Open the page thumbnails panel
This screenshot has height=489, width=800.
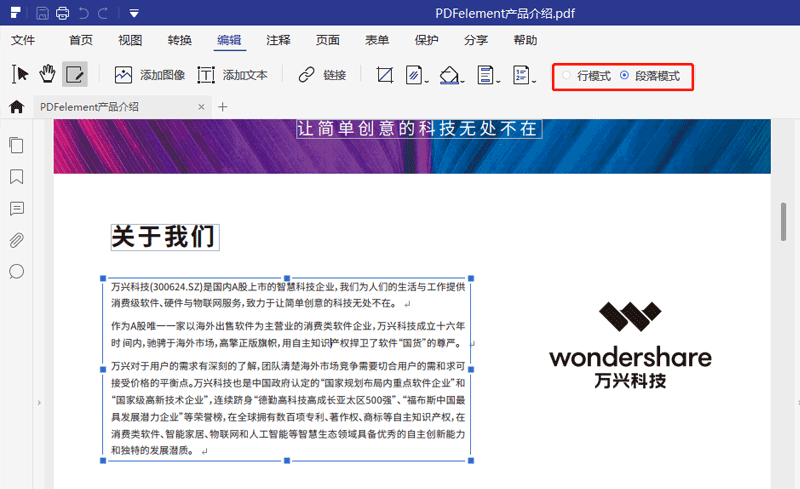pyautogui.click(x=16, y=145)
